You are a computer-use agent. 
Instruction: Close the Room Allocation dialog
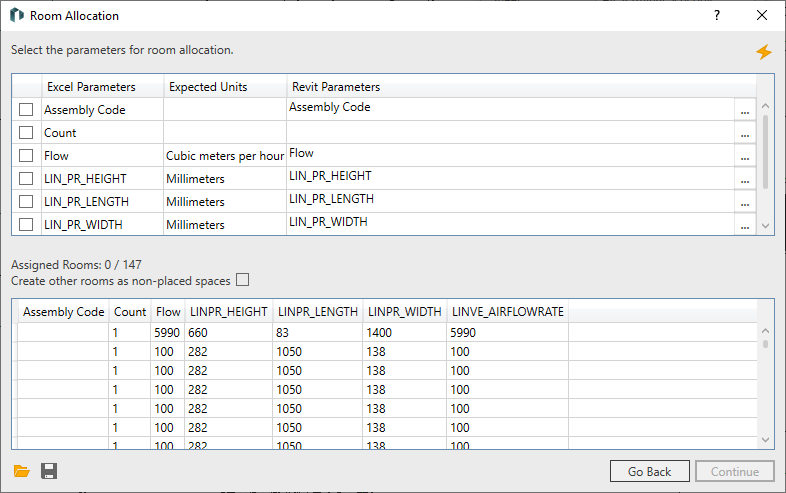pos(762,16)
